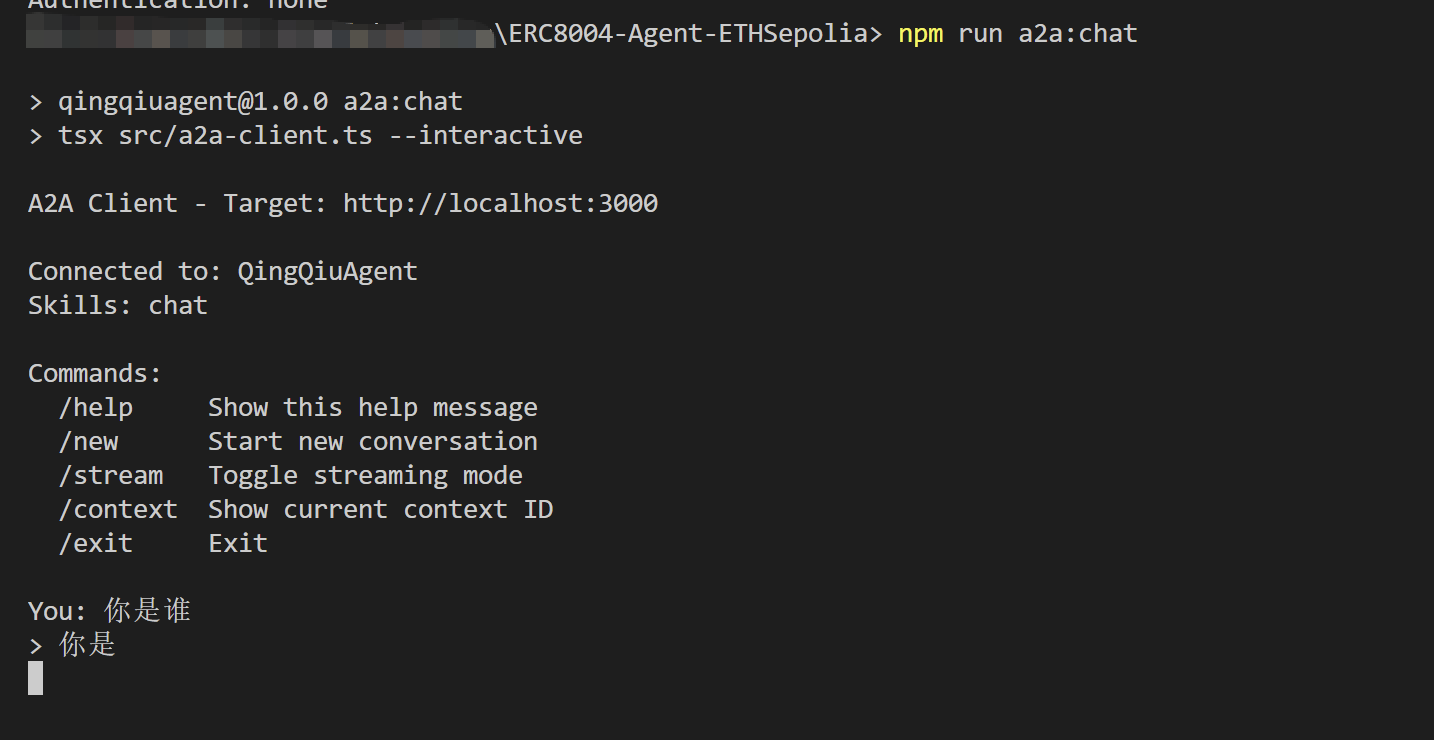1434x740 pixels.
Task: Click "Toggle streaming mode" description text
Action: point(365,476)
